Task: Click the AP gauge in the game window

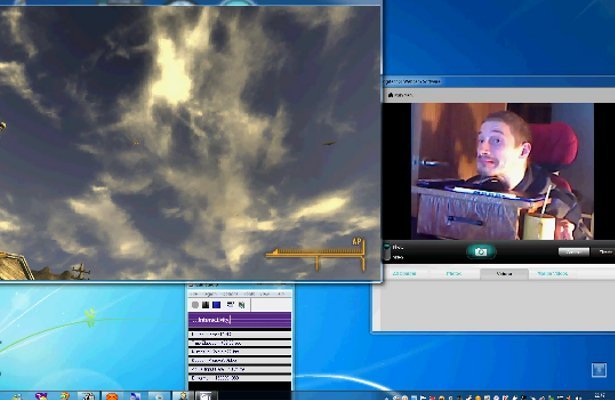Action: 317,254
